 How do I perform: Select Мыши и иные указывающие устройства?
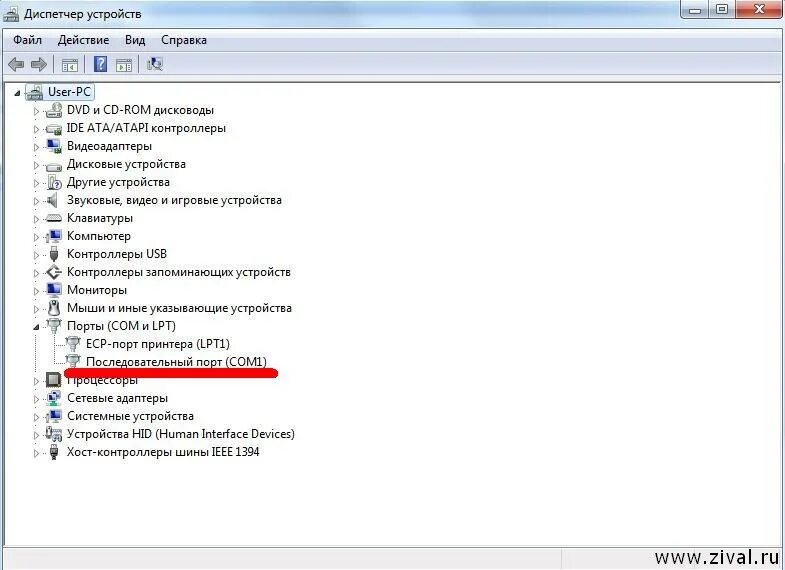tap(179, 308)
